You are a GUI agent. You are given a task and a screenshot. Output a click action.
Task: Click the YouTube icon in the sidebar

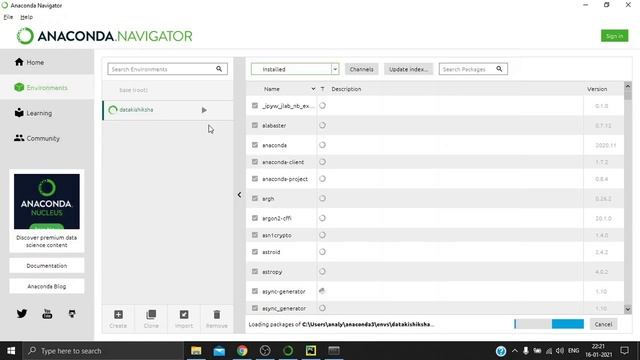point(47,313)
